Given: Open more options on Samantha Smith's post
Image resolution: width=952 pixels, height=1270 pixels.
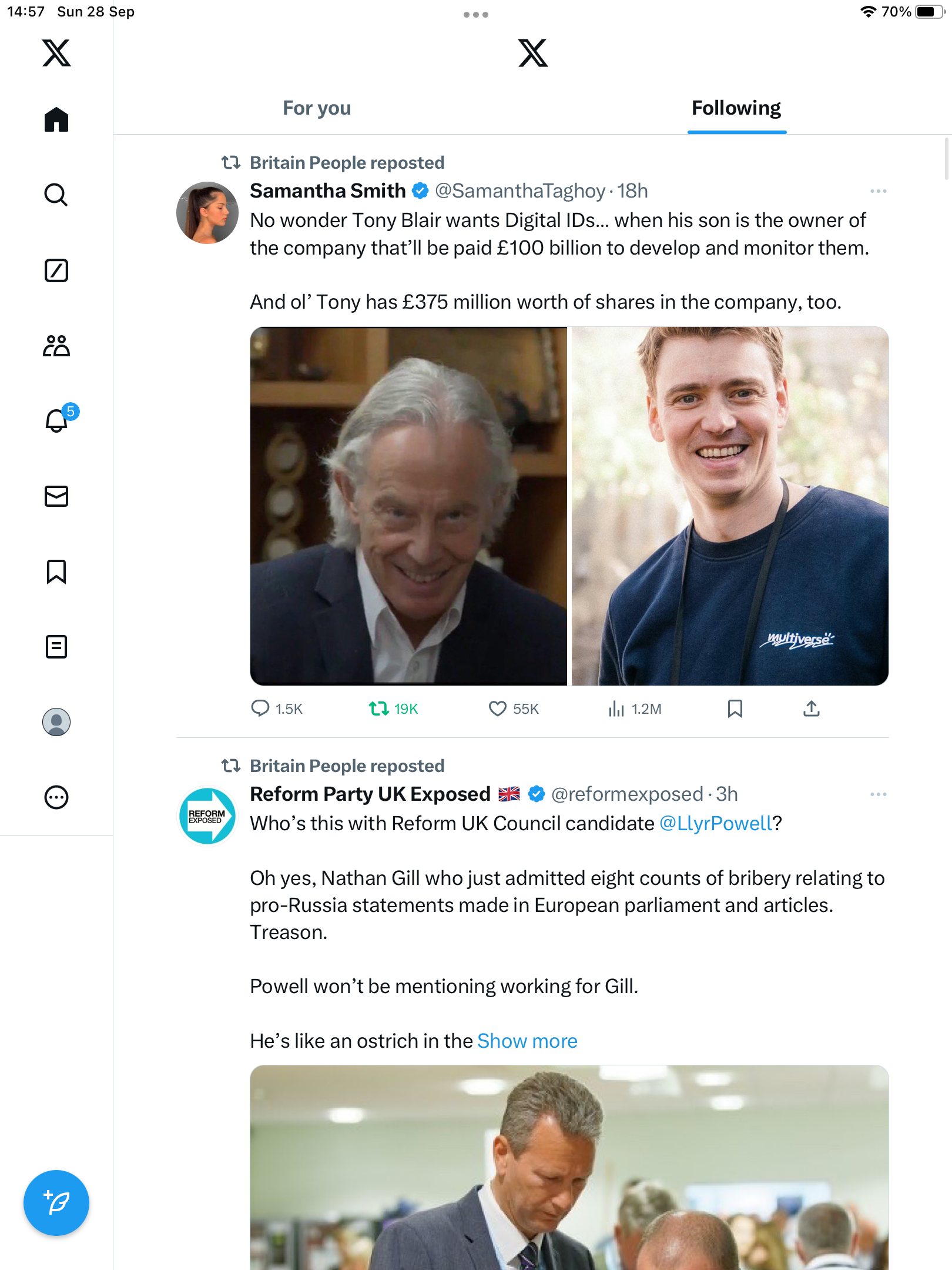Looking at the screenshot, I should coord(878,191).
